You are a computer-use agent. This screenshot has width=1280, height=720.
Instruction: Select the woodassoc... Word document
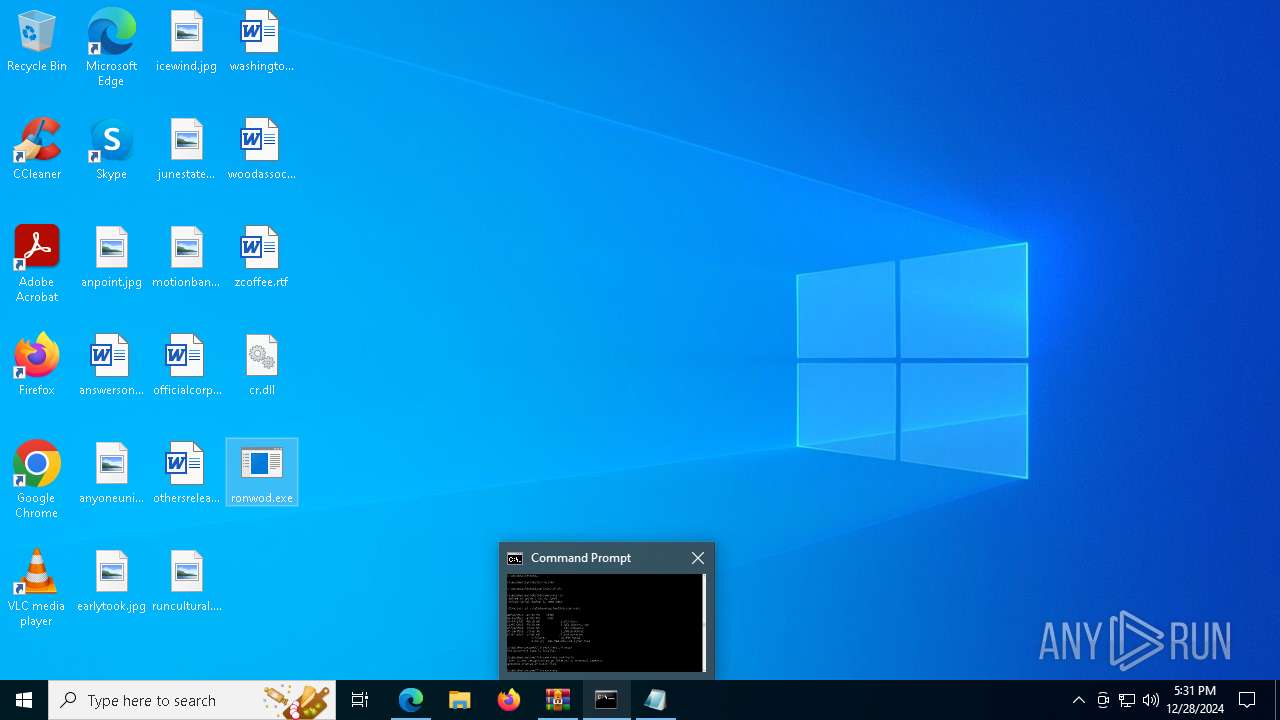tap(261, 150)
